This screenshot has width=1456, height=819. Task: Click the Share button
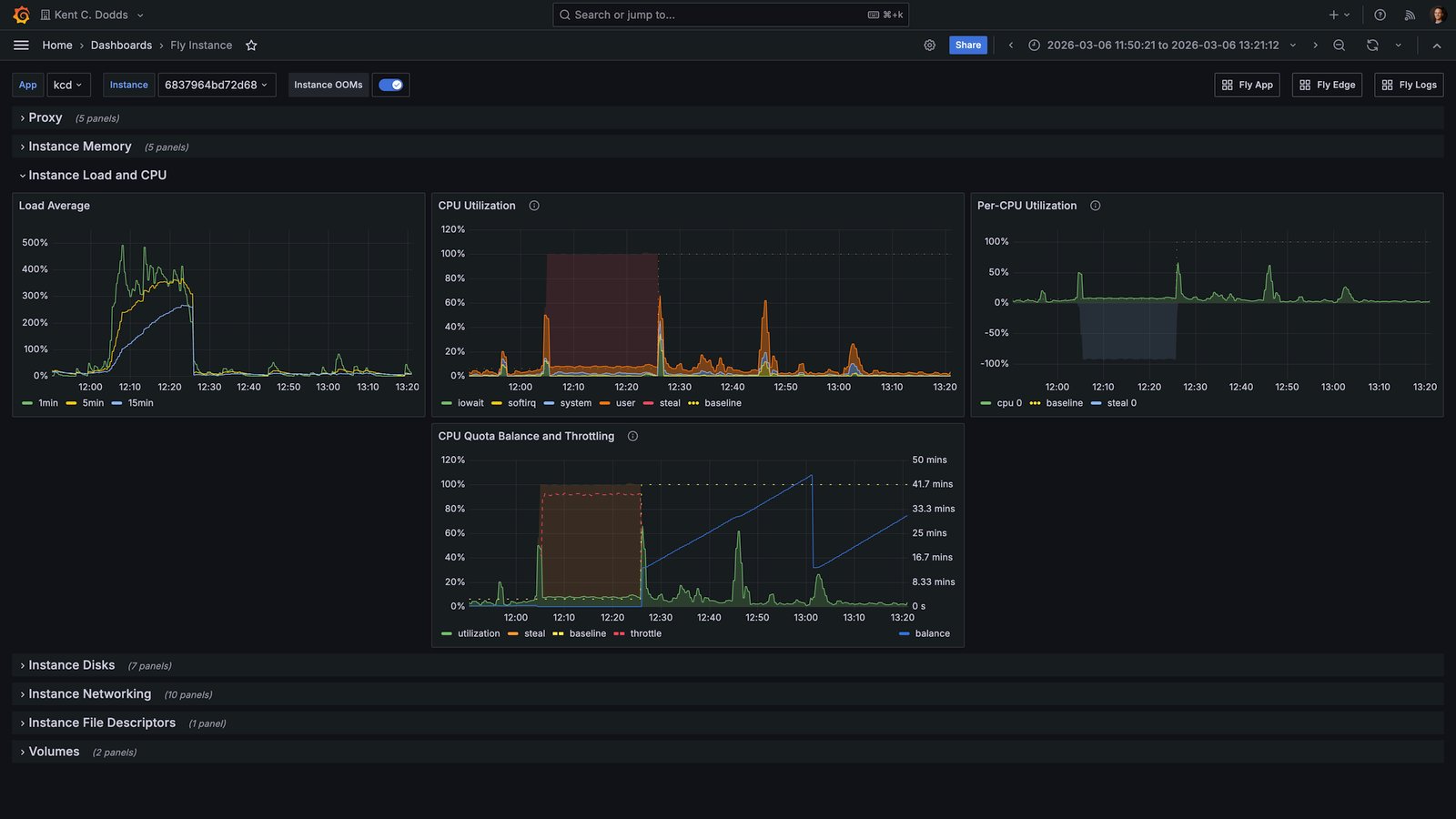click(x=968, y=45)
